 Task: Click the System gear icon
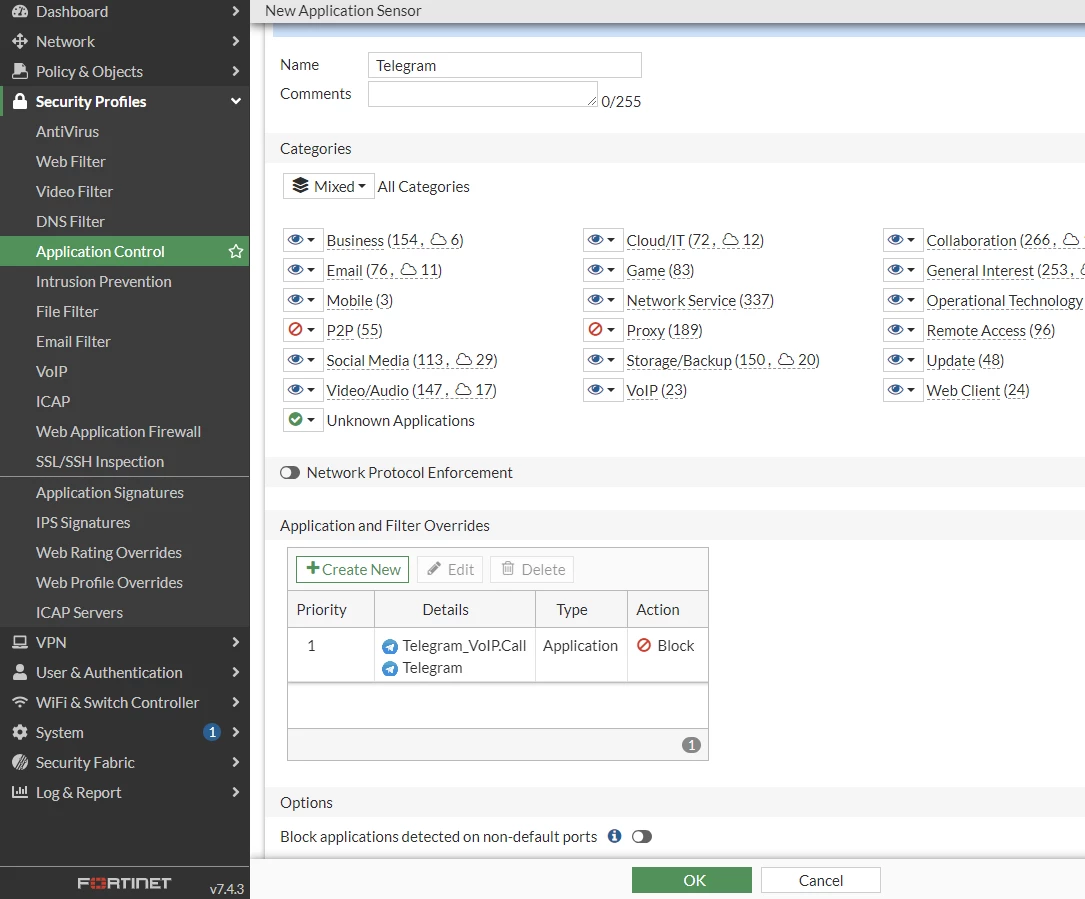pos(20,732)
